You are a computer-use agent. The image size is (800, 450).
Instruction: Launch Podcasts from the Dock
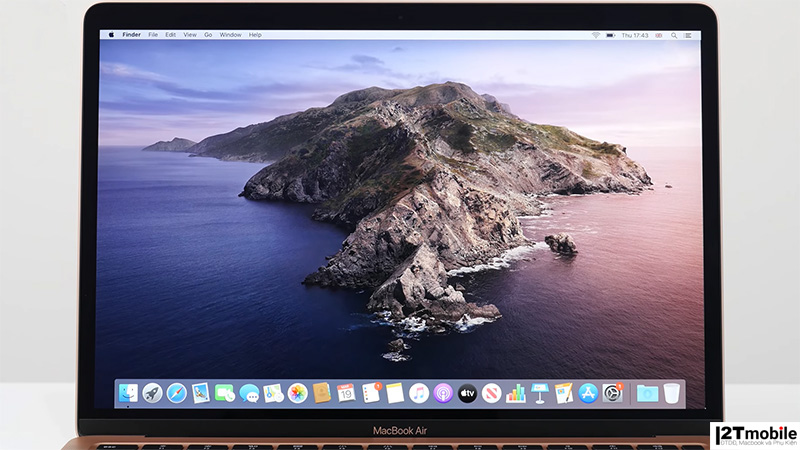point(443,393)
